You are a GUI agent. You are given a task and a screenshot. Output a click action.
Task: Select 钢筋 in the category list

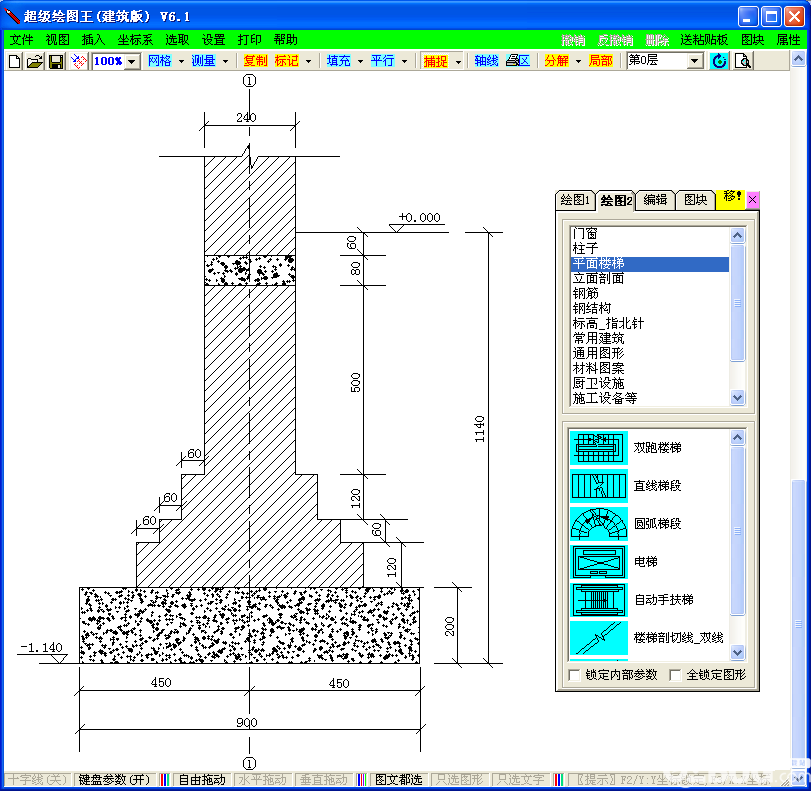[649, 294]
